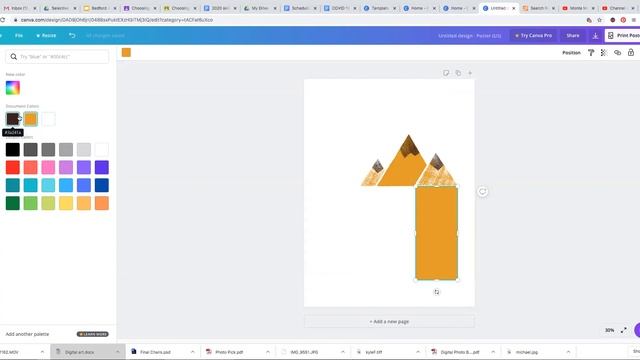Pick the red default color swatch

tap(13, 167)
